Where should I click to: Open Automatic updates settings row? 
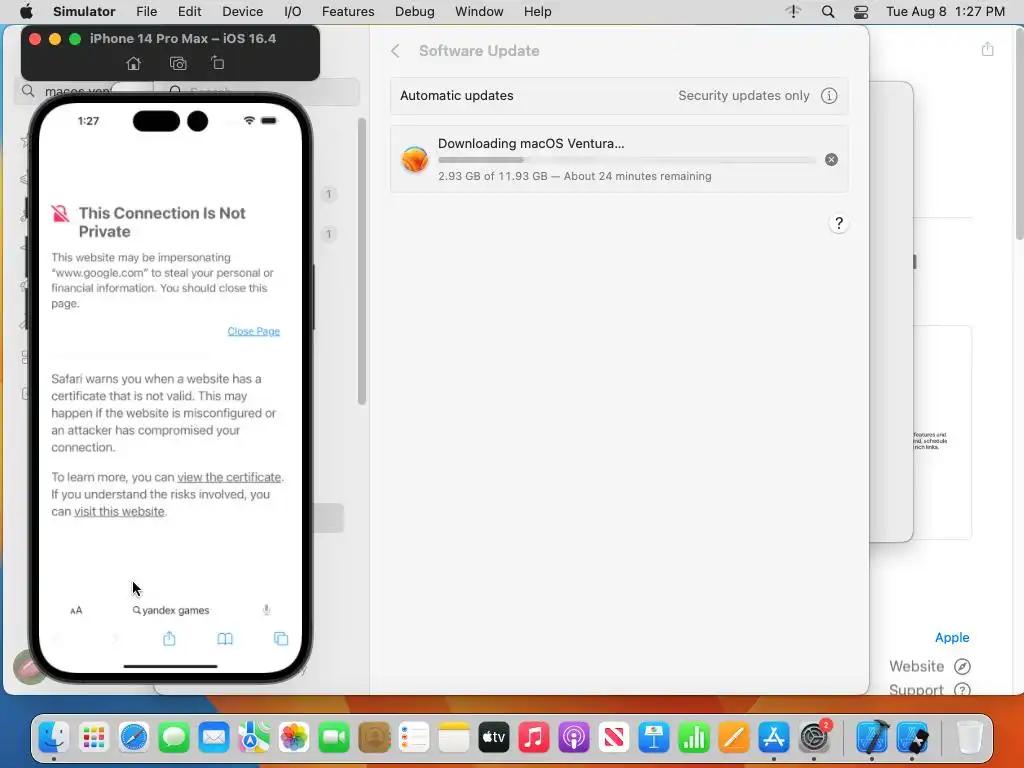tap(619, 95)
